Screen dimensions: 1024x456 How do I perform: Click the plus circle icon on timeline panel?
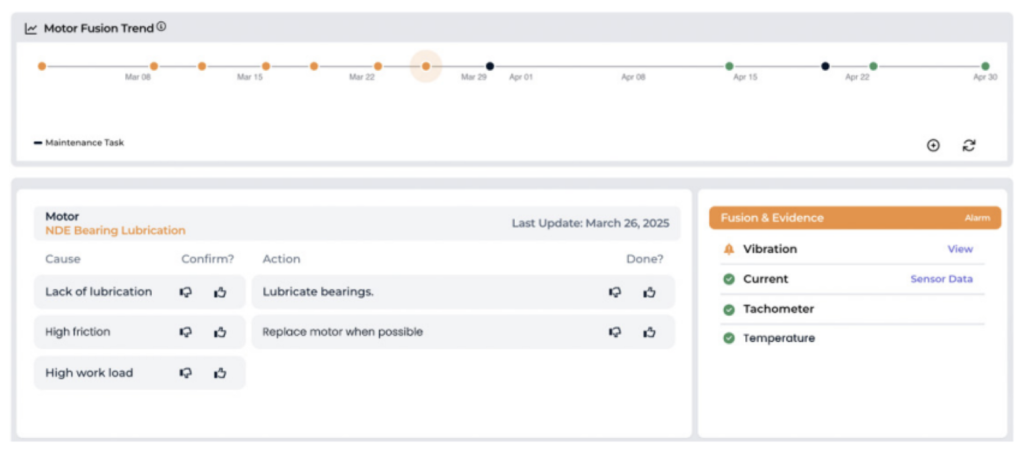click(x=933, y=145)
